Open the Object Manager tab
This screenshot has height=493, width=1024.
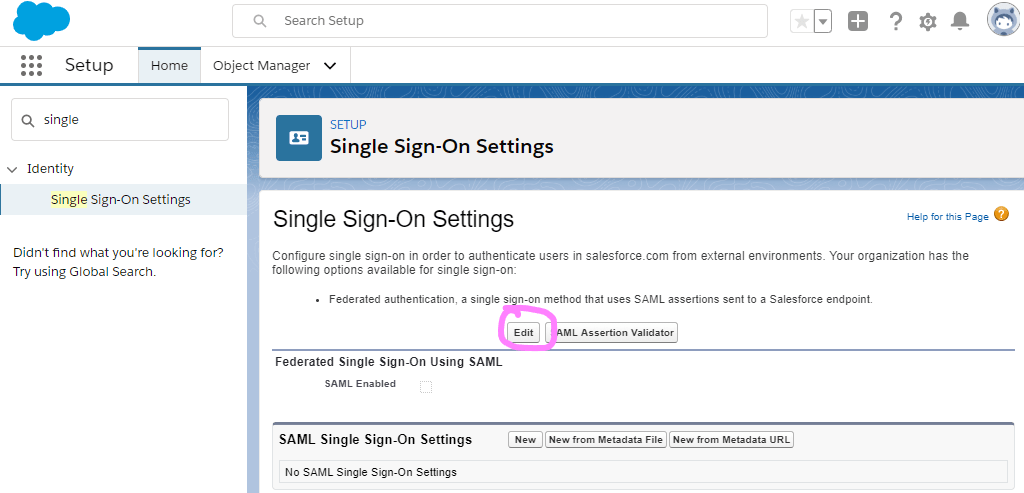click(261, 66)
